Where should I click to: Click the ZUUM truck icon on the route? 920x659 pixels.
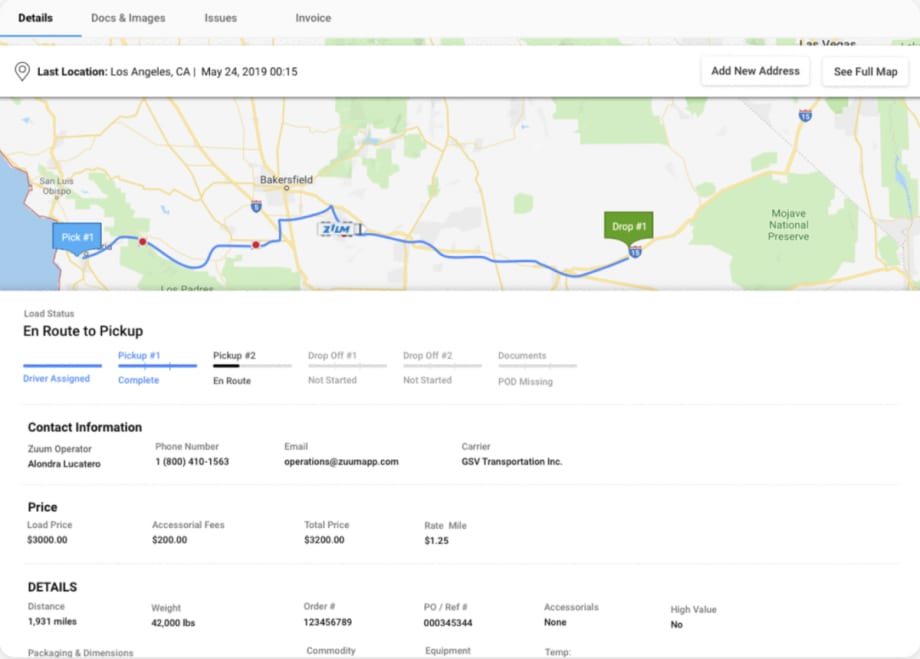336,230
